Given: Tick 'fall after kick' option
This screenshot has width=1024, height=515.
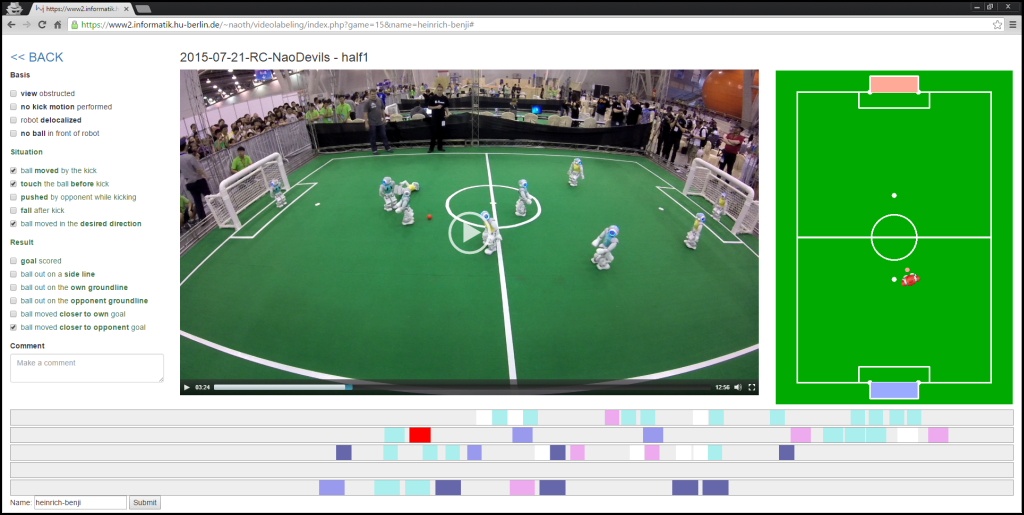Looking at the screenshot, I should point(13,211).
